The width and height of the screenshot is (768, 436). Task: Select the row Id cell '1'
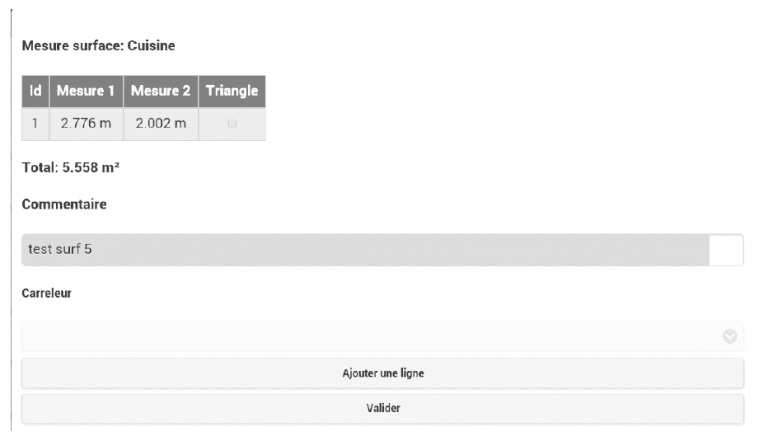pyautogui.click(x=35, y=124)
